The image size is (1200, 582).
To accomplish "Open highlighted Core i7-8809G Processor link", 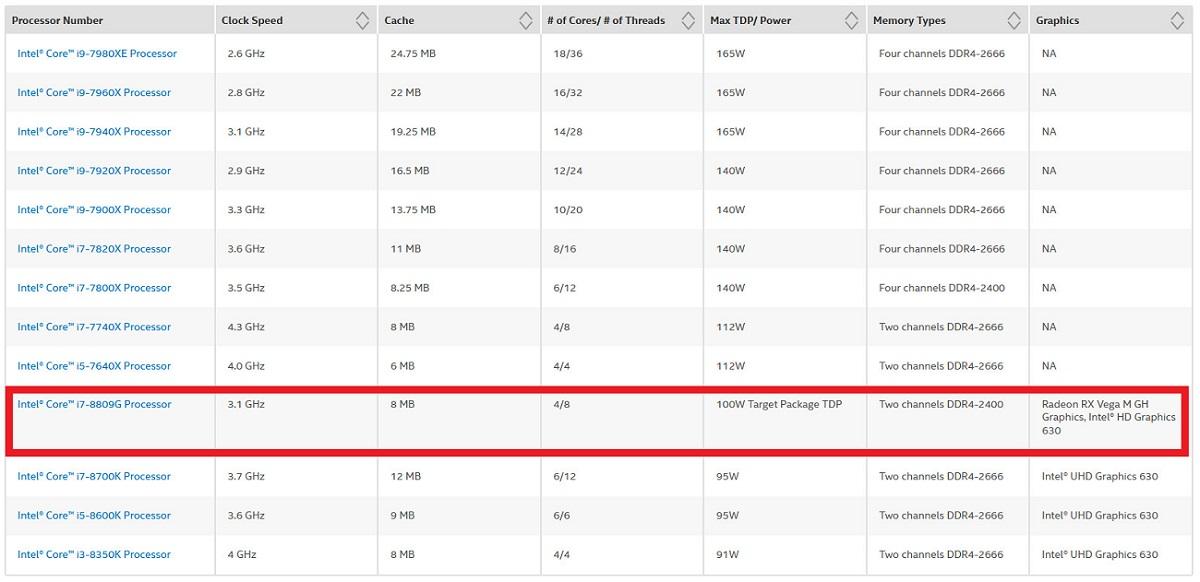I will point(94,405).
